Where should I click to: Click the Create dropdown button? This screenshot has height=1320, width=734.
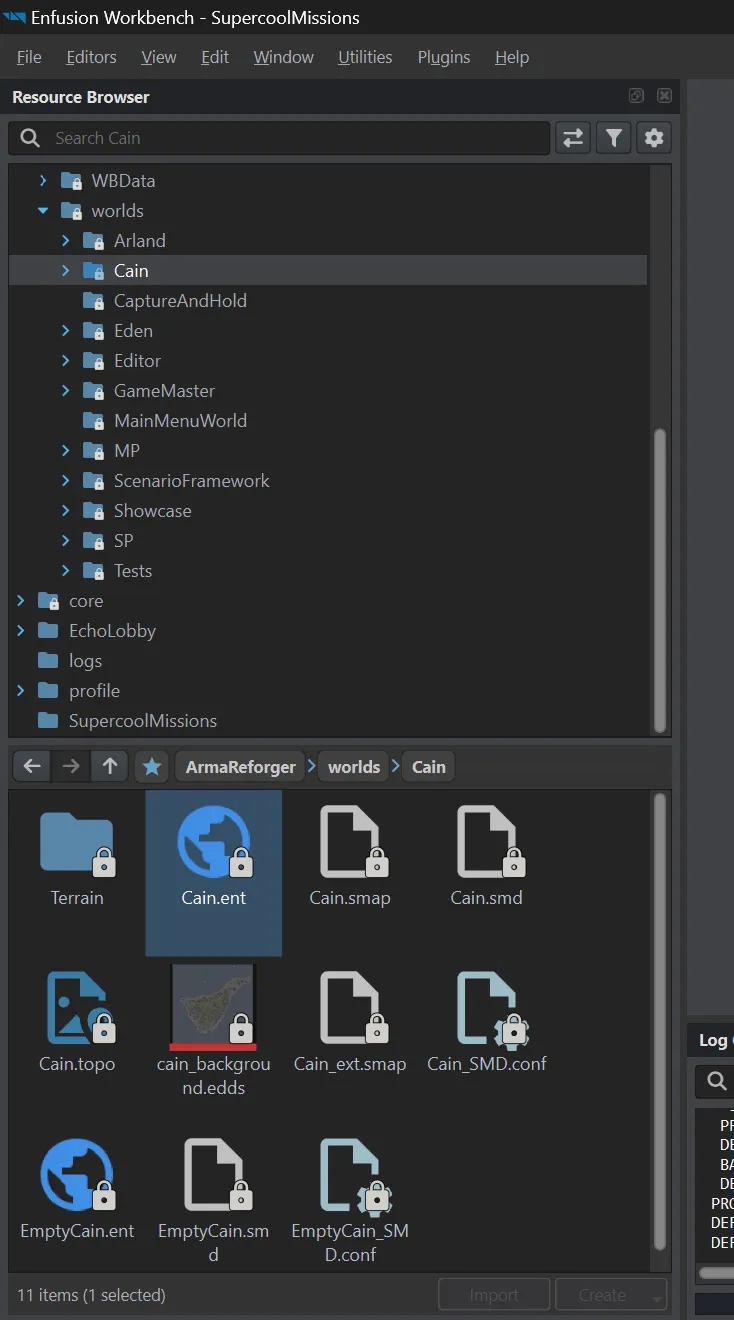611,1295
